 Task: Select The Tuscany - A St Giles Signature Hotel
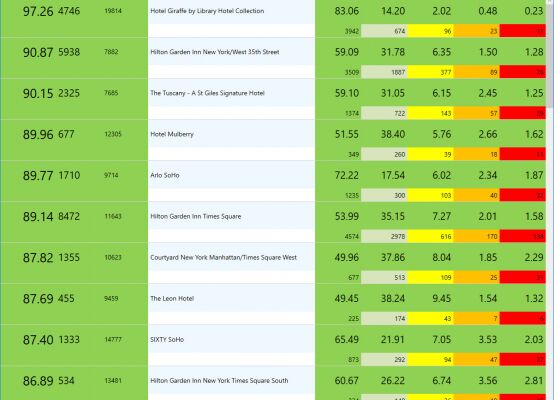[x=207, y=93]
